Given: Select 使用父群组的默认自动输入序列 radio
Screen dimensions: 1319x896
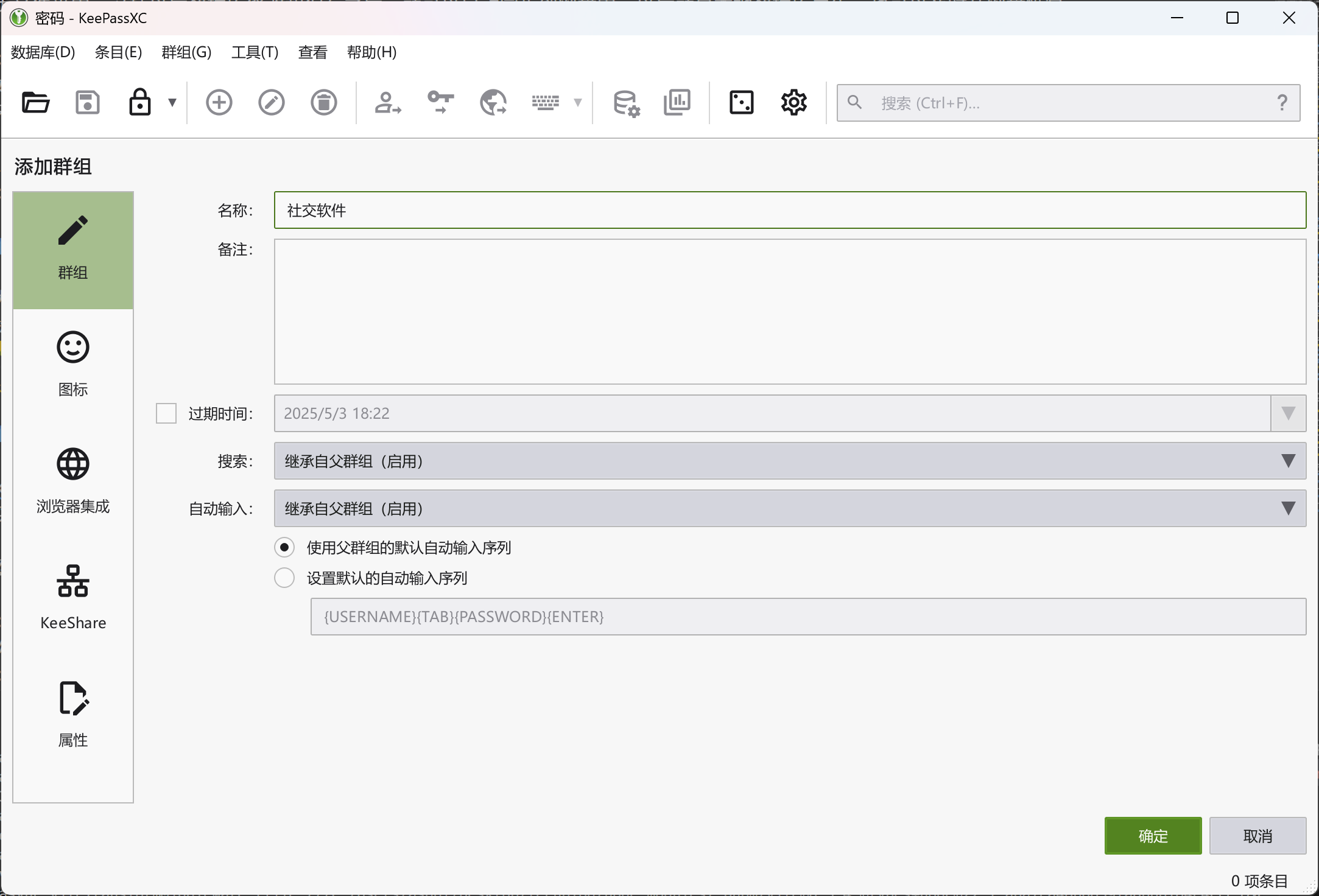Looking at the screenshot, I should pos(284,547).
